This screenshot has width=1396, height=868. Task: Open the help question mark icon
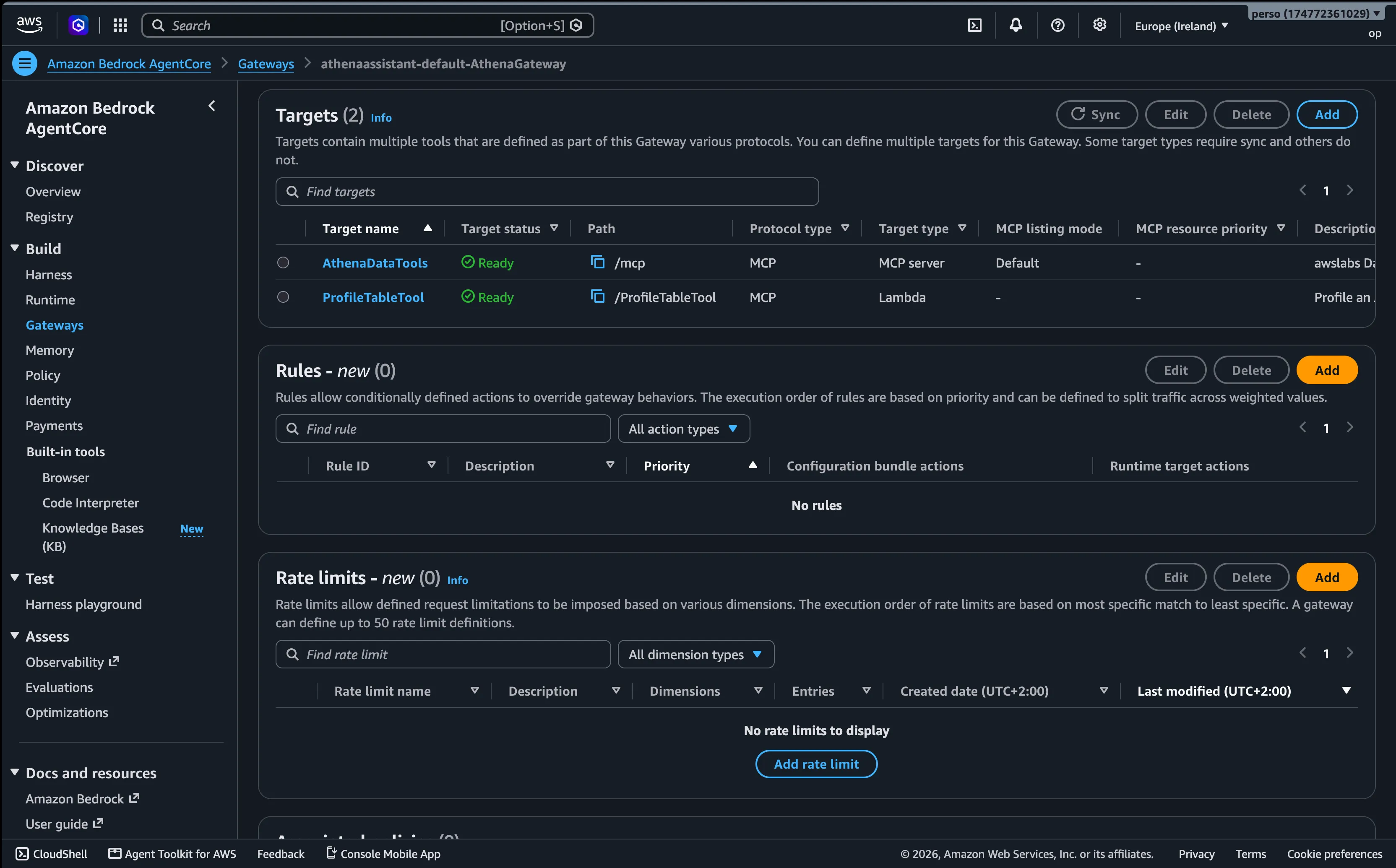click(1058, 25)
